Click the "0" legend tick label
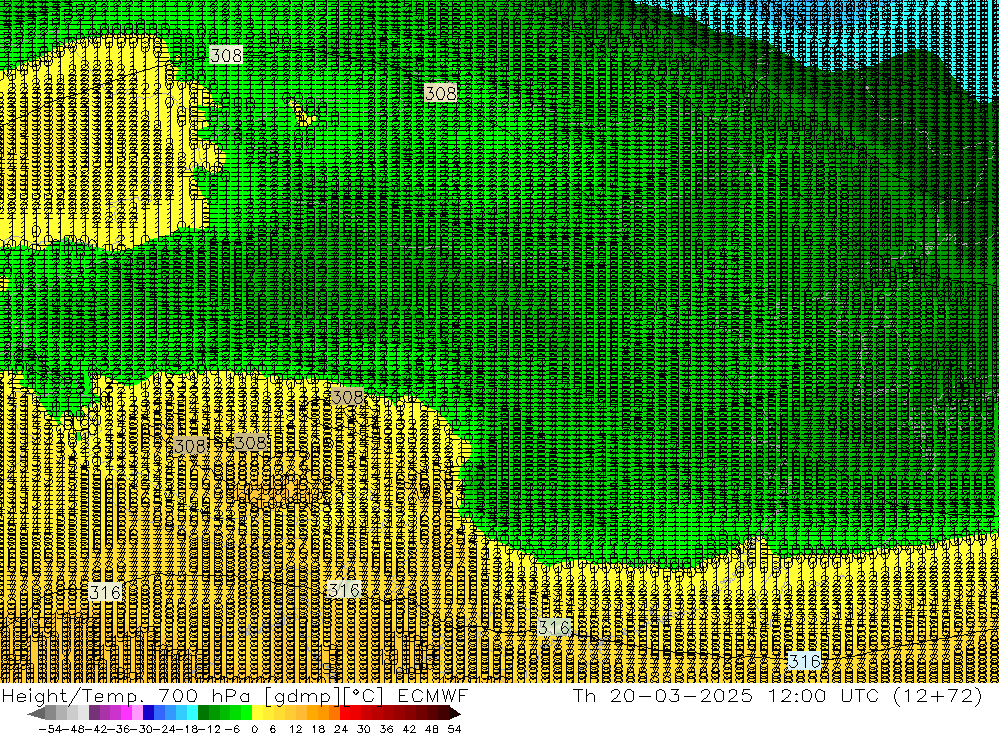1000x733 pixels. pyautogui.click(x=254, y=729)
